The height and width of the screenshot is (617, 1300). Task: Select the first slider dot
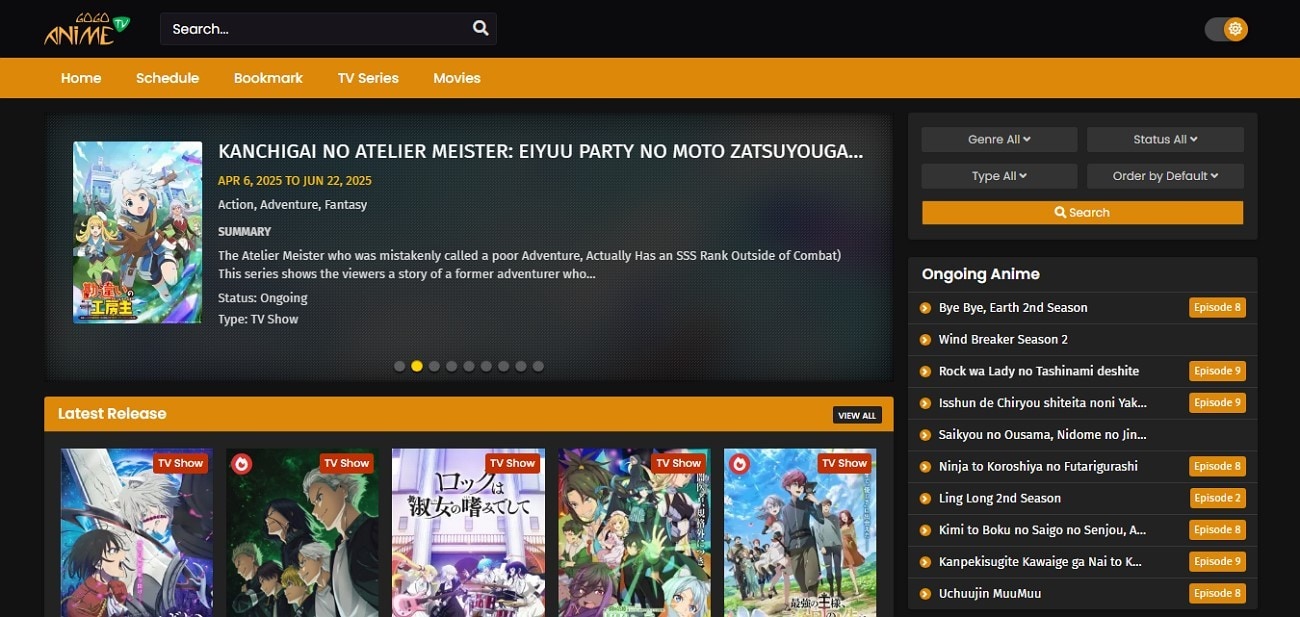coord(400,366)
